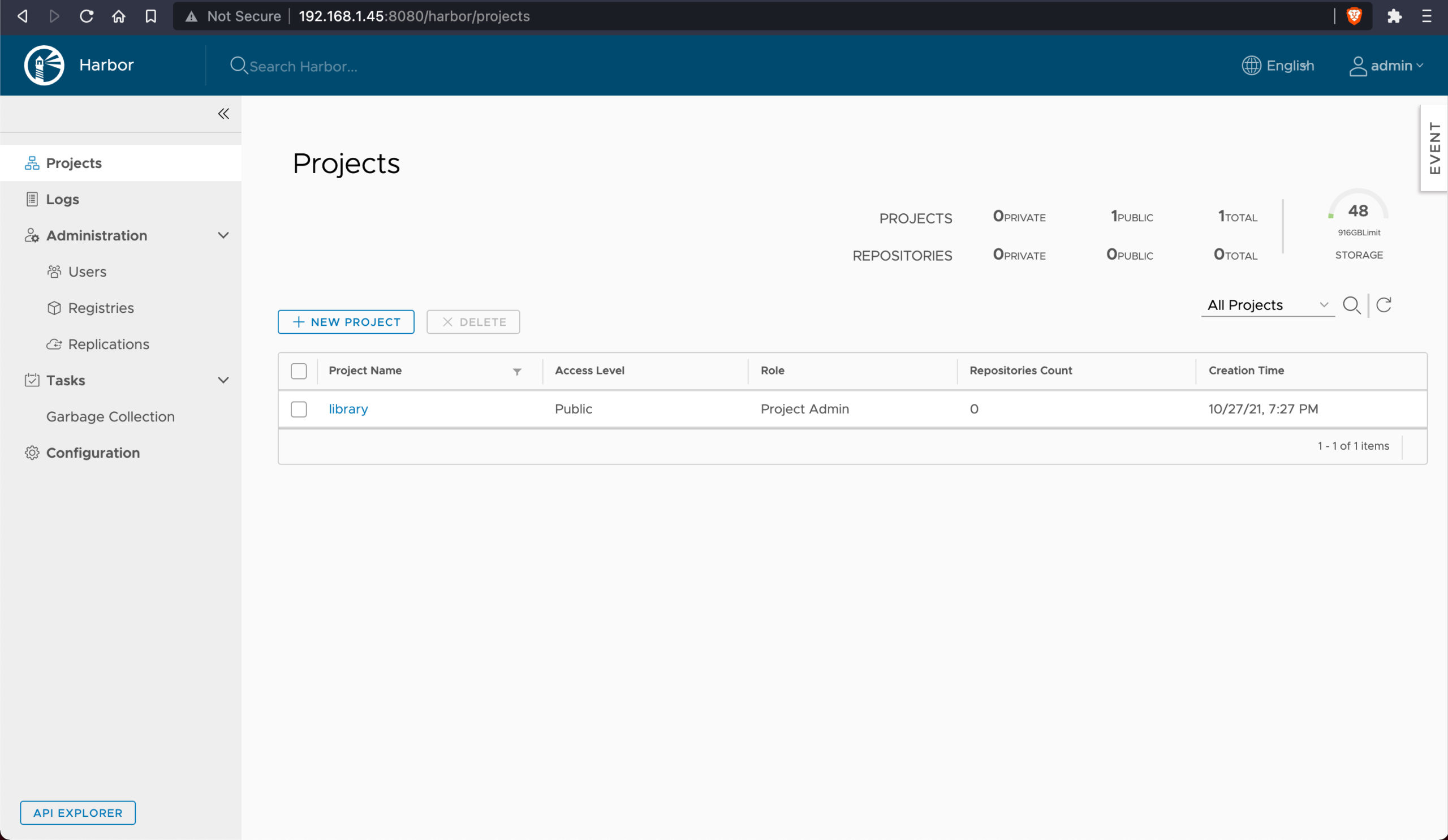Open Replications under Administration

point(109,344)
